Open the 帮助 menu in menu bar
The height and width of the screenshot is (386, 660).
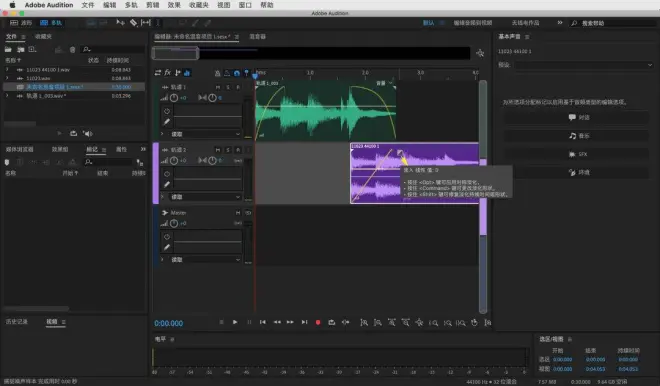coord(267,5)
